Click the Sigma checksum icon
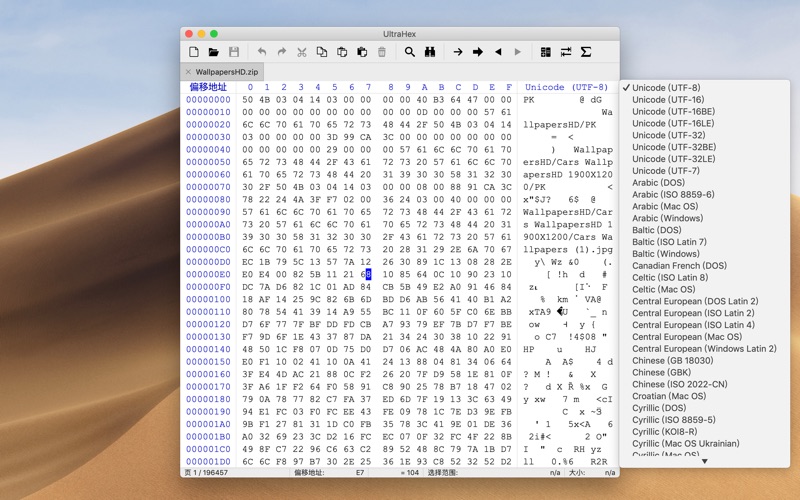Screen dimensions: 800x500 [x=586, y=52]
